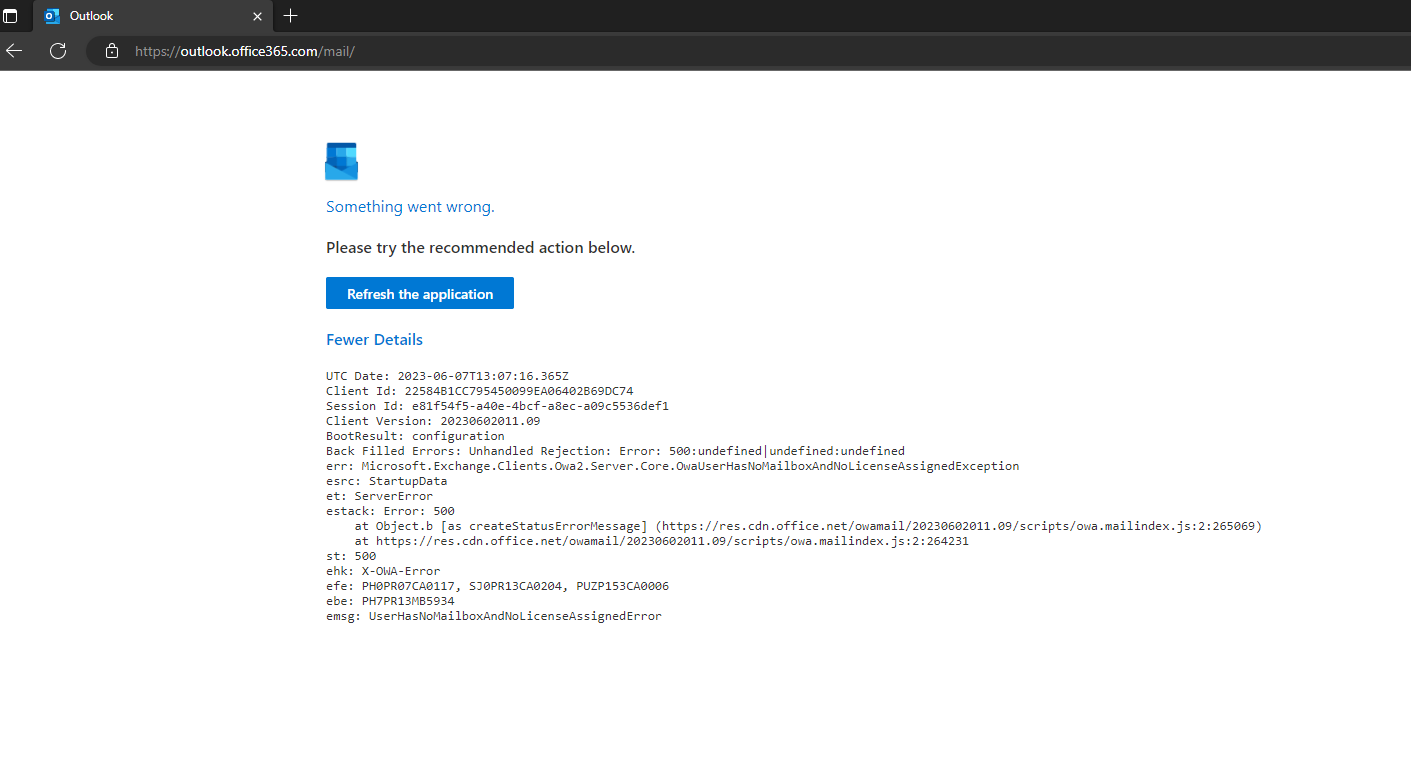The height and width of the screenshot is (780, 1411).
Task: Click the Outlook favicon in tab
Action: click(x=52, y=16)
